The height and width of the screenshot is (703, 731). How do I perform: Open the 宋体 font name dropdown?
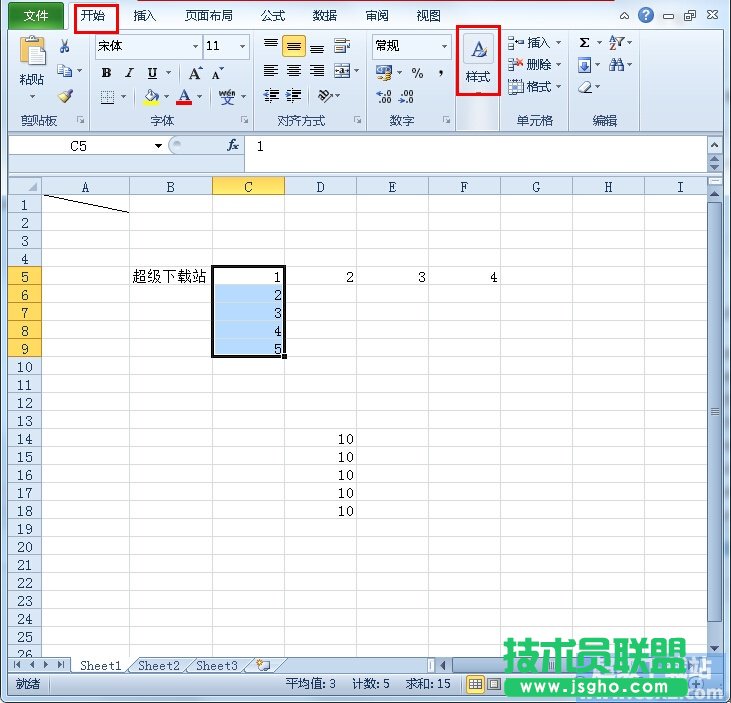coord(195,46)
